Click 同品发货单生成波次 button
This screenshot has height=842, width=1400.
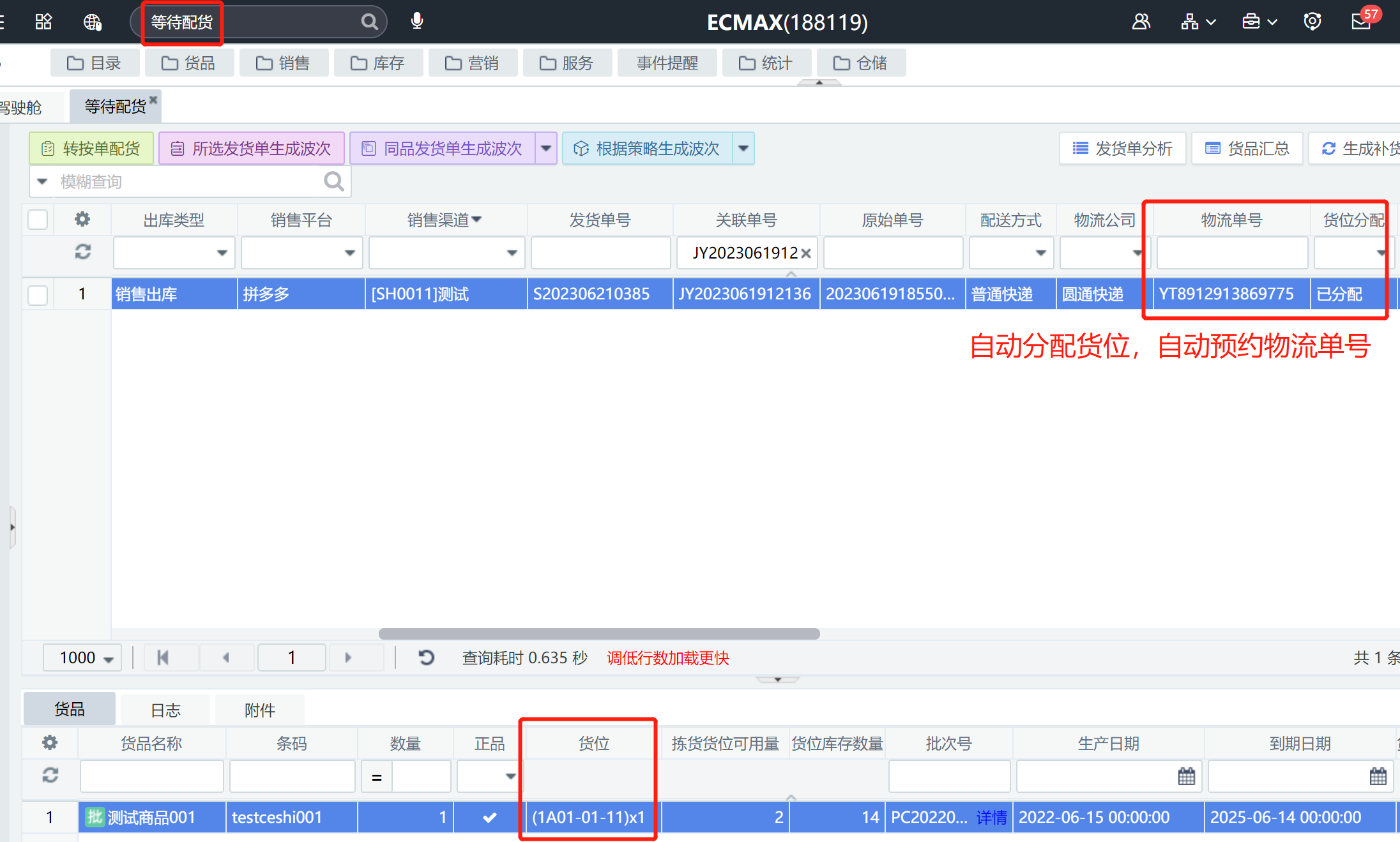(443, 148)
